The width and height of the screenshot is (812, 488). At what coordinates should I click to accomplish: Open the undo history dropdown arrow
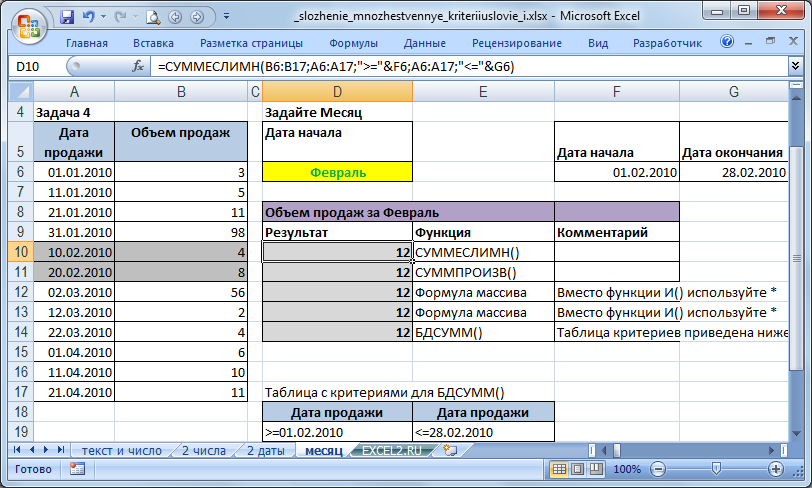[105, 17]
